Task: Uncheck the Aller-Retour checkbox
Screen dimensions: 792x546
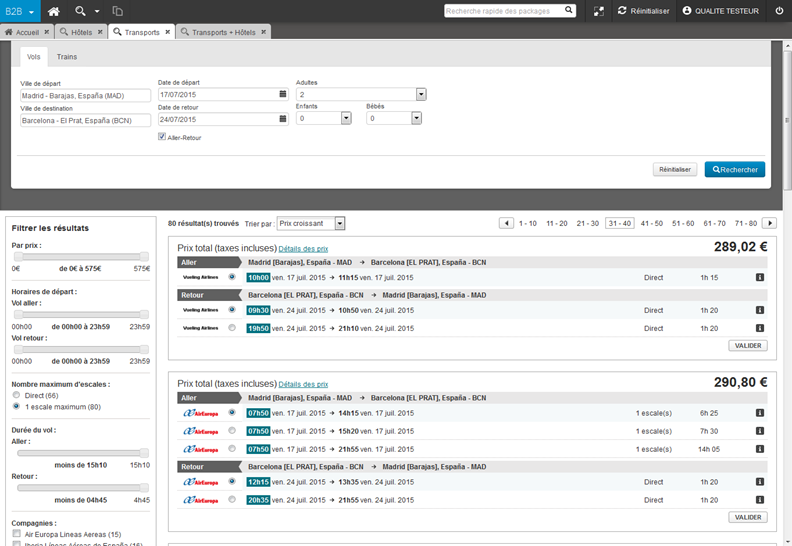Action: click(162, 137)
